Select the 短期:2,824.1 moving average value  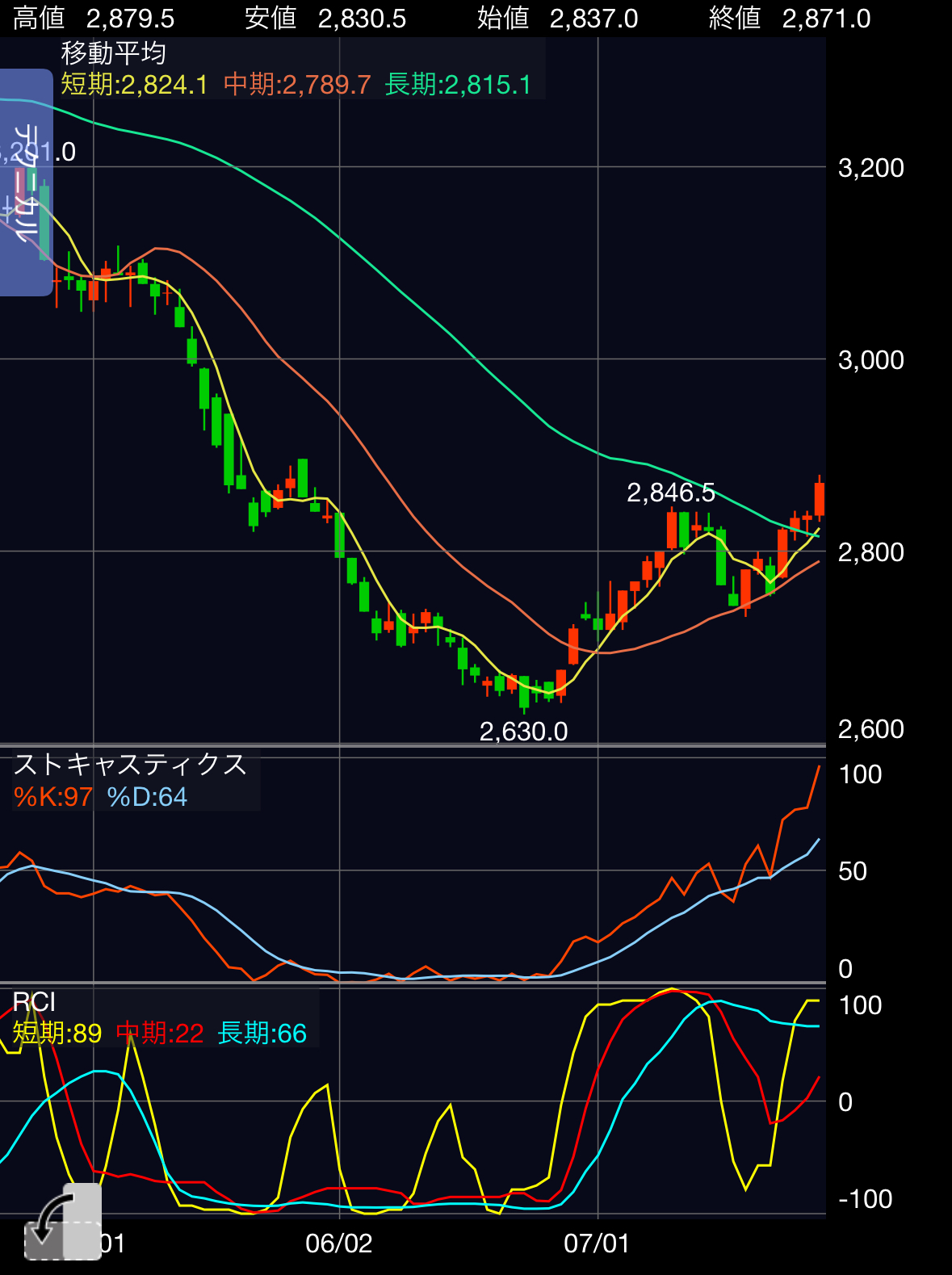[134, 84]
